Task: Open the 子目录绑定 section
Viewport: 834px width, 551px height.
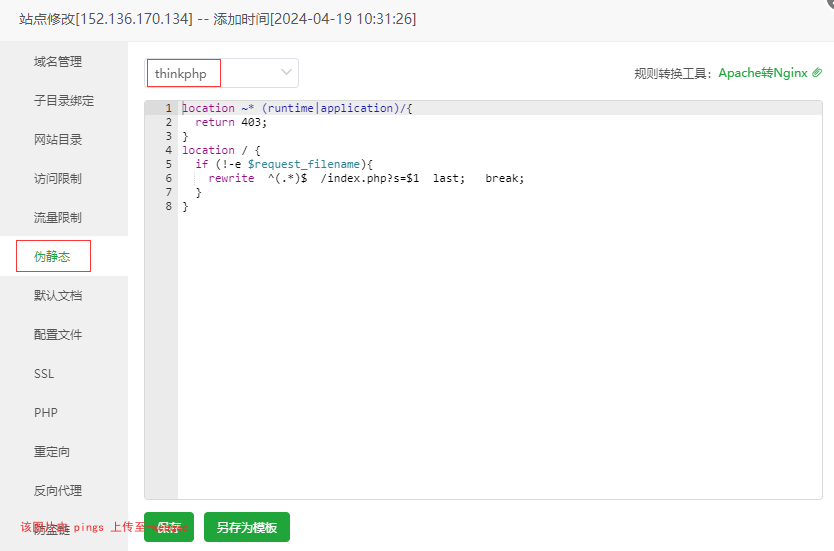Action: point(64,101)
